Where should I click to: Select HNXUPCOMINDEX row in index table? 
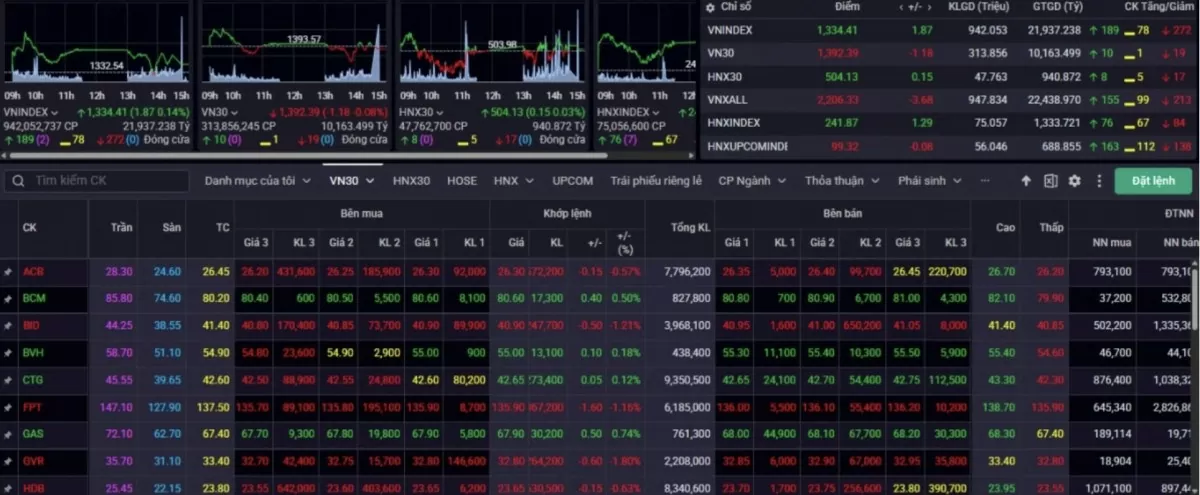[947, 146]
